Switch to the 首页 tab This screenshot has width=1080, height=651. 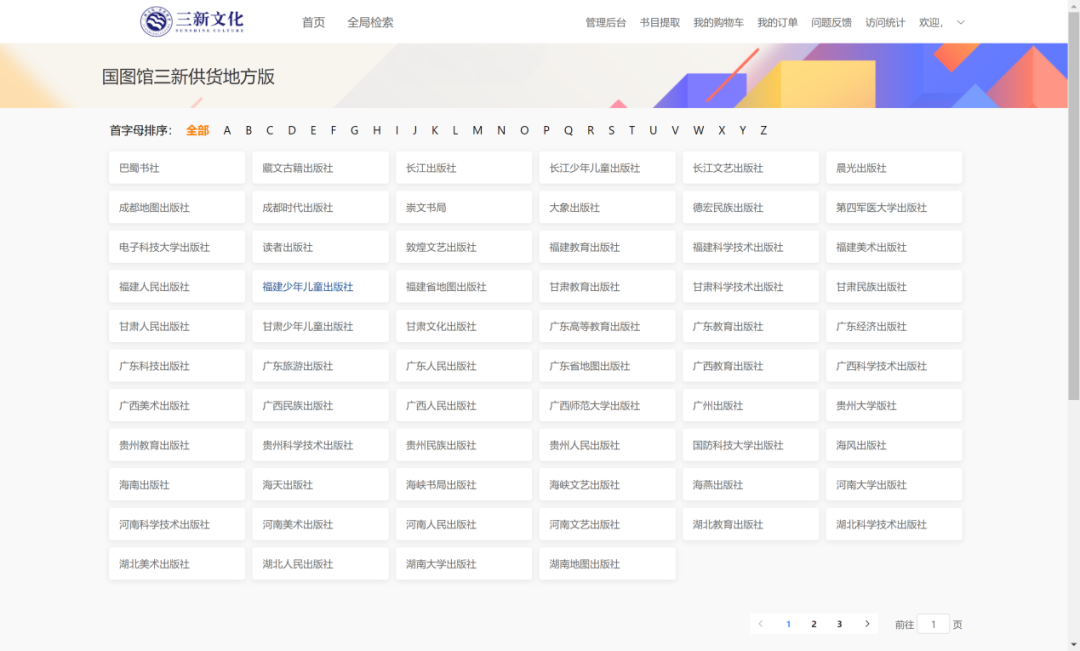[x=312, y=21]
